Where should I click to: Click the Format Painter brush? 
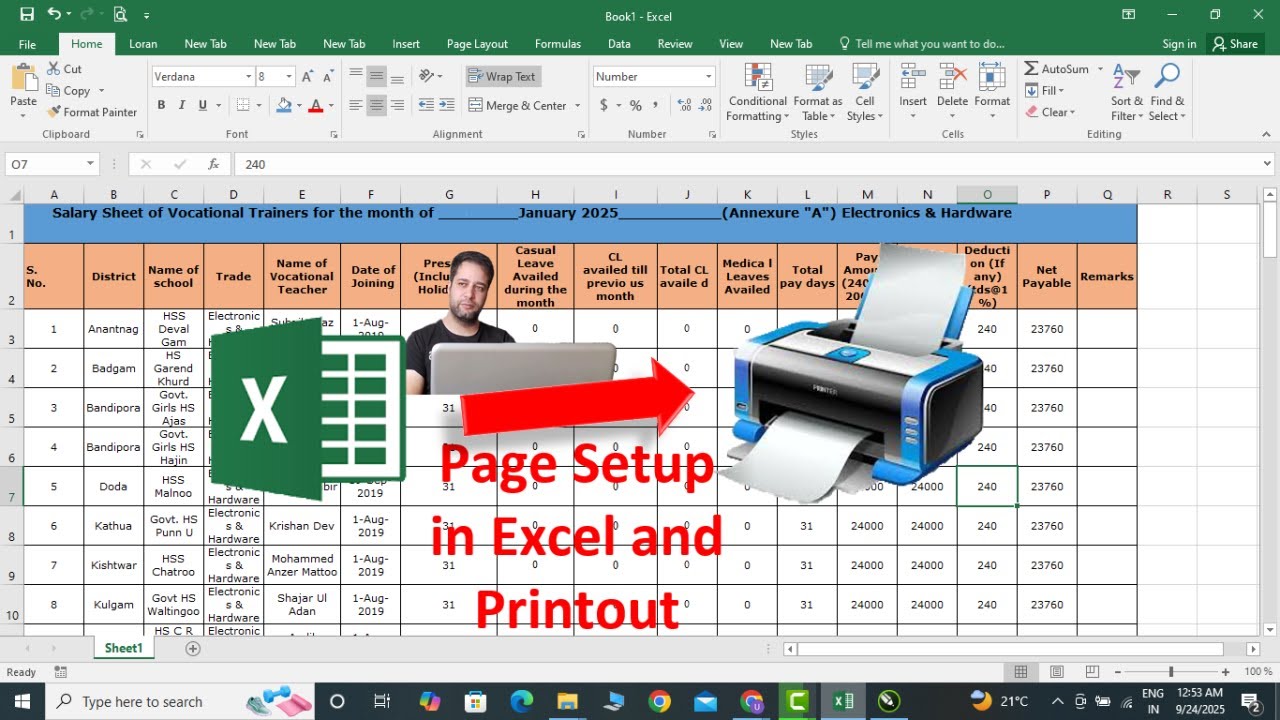pyautogui.click(x=54, y=112)
